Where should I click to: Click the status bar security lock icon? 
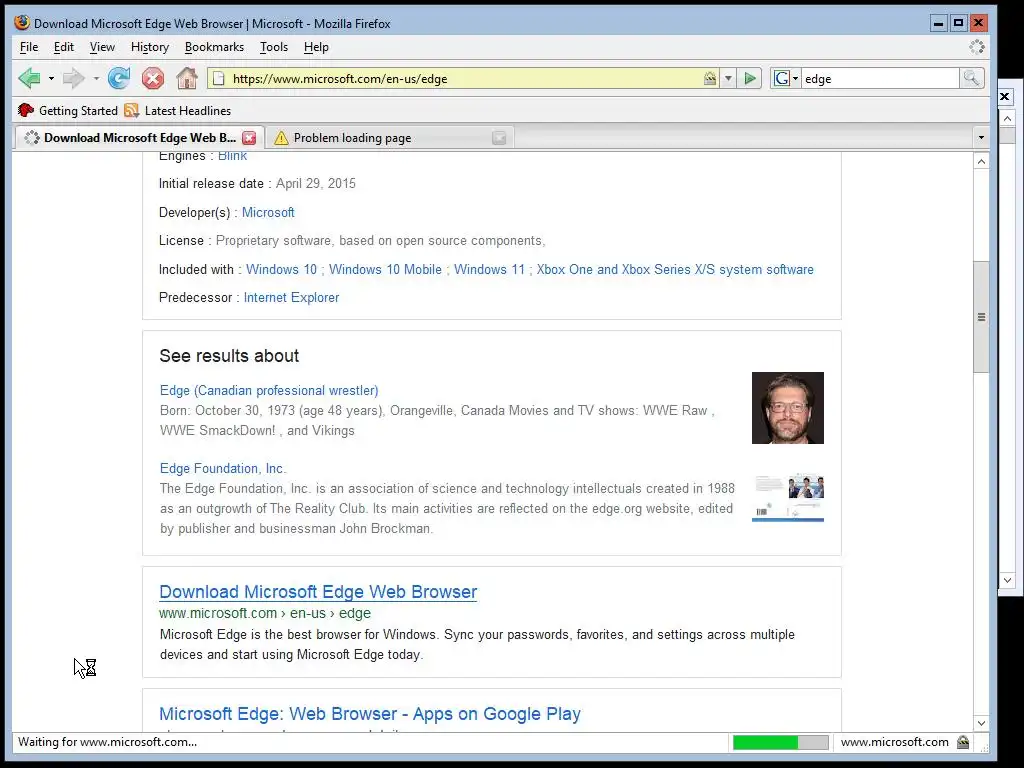963,742
